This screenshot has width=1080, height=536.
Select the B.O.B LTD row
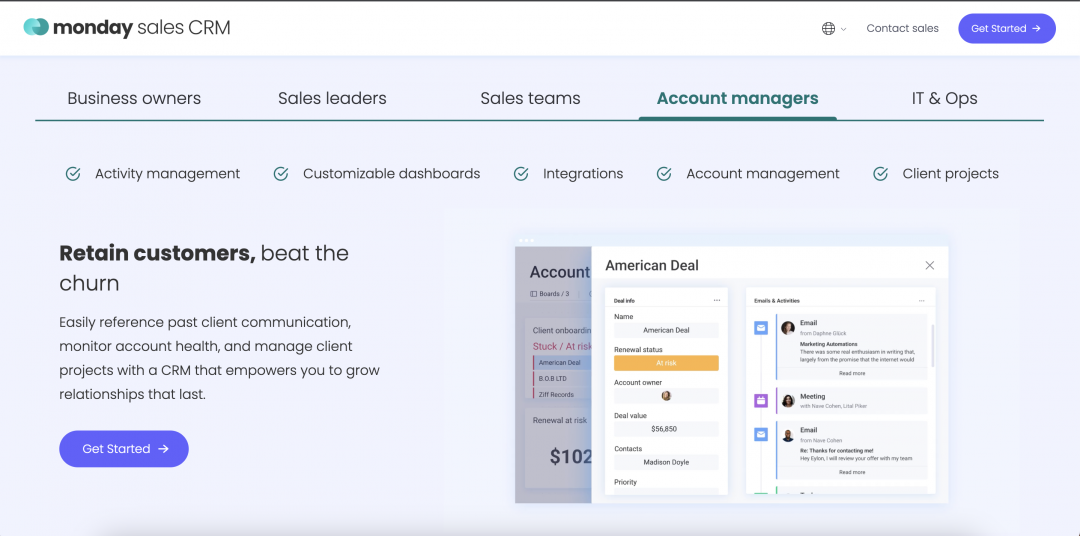pos(561,378)
